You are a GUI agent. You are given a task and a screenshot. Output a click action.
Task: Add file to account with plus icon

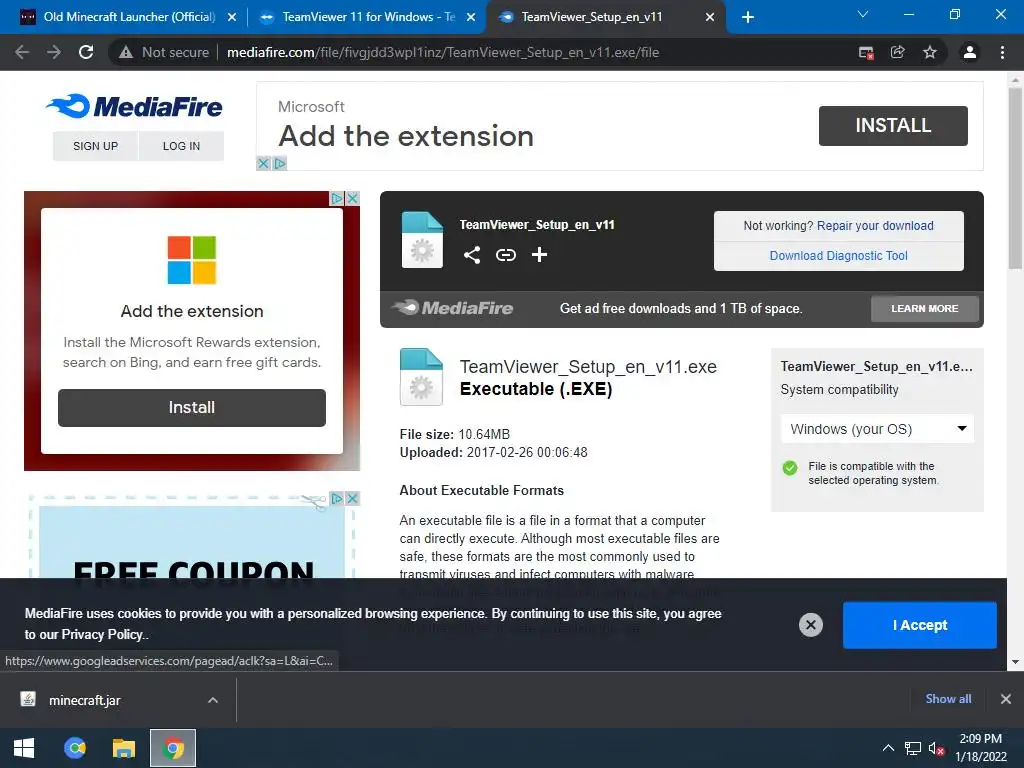click(539, 255)
